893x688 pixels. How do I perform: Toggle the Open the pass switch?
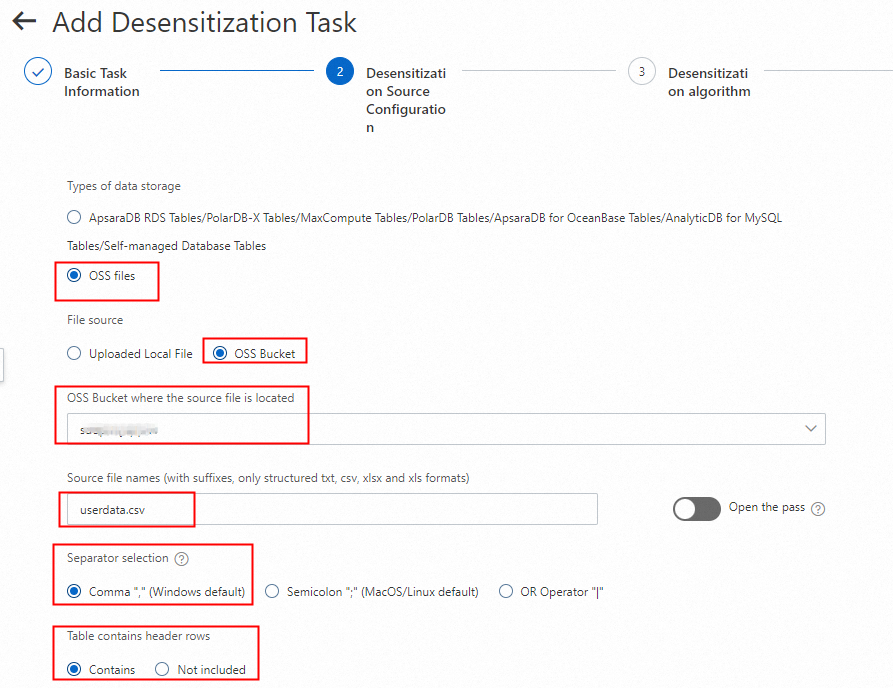pyautogui.click(x=696, y=509)
